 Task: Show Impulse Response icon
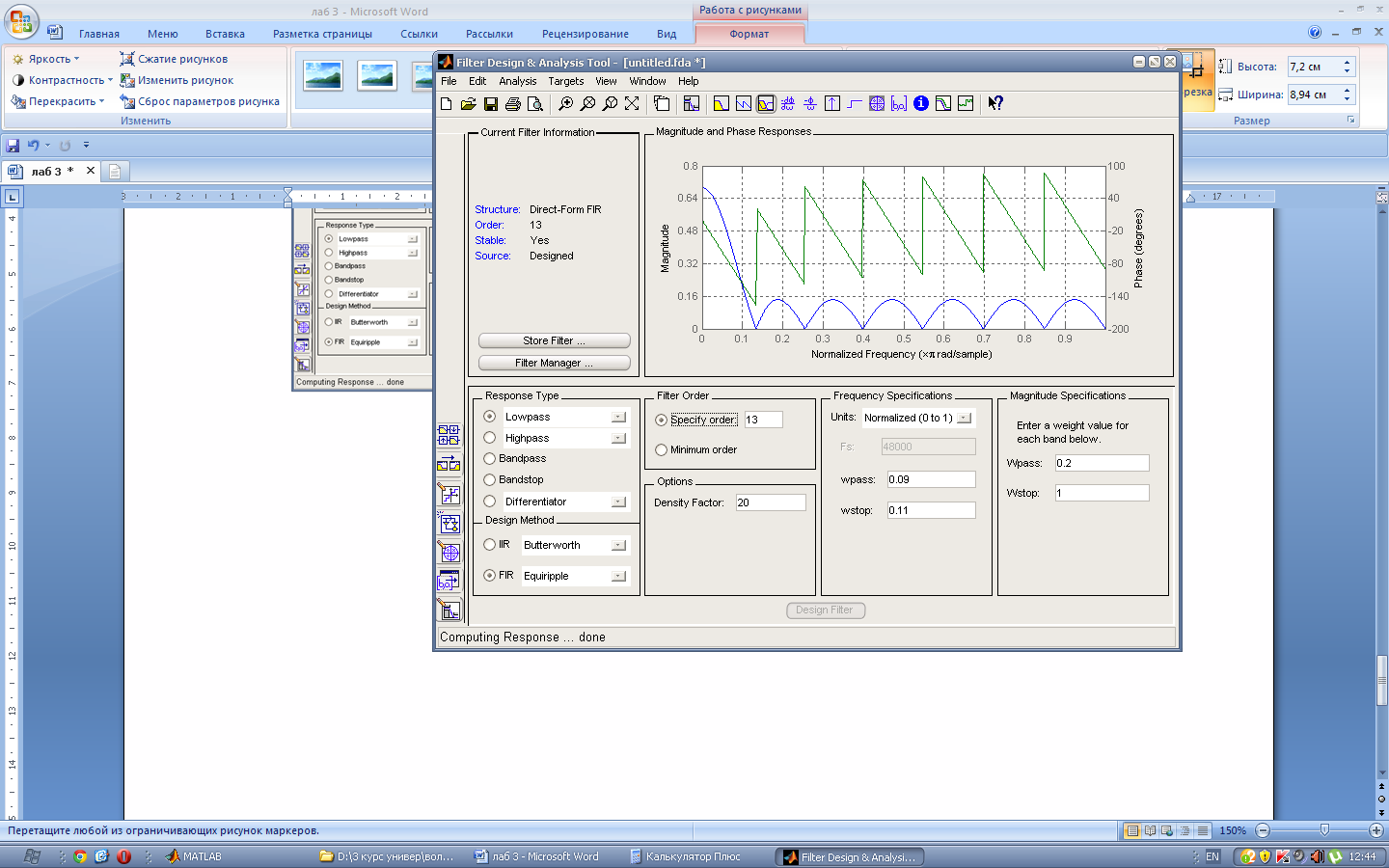coord(832,103)
